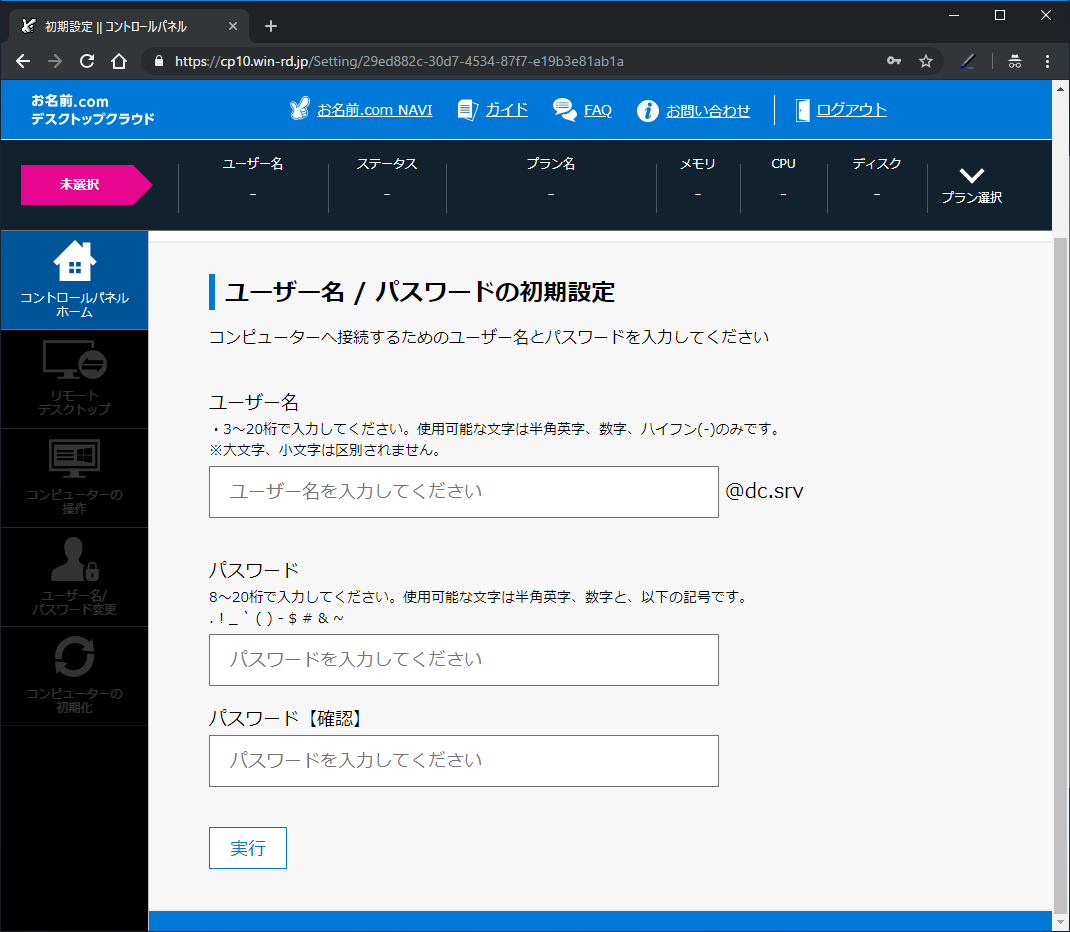1070x932 pixels.
Task: Click the guide book icon
Action: (x=467, y=110)
